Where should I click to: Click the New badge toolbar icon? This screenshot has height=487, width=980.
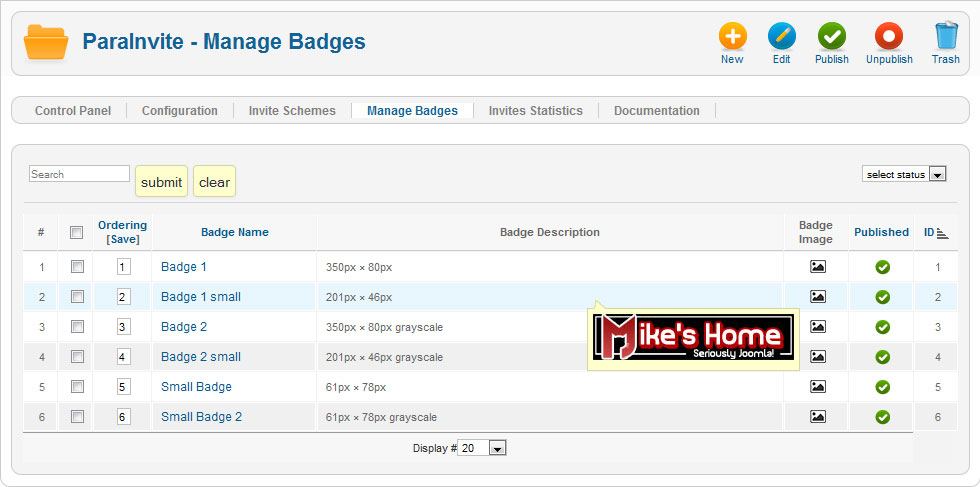[x=732, y=36]
